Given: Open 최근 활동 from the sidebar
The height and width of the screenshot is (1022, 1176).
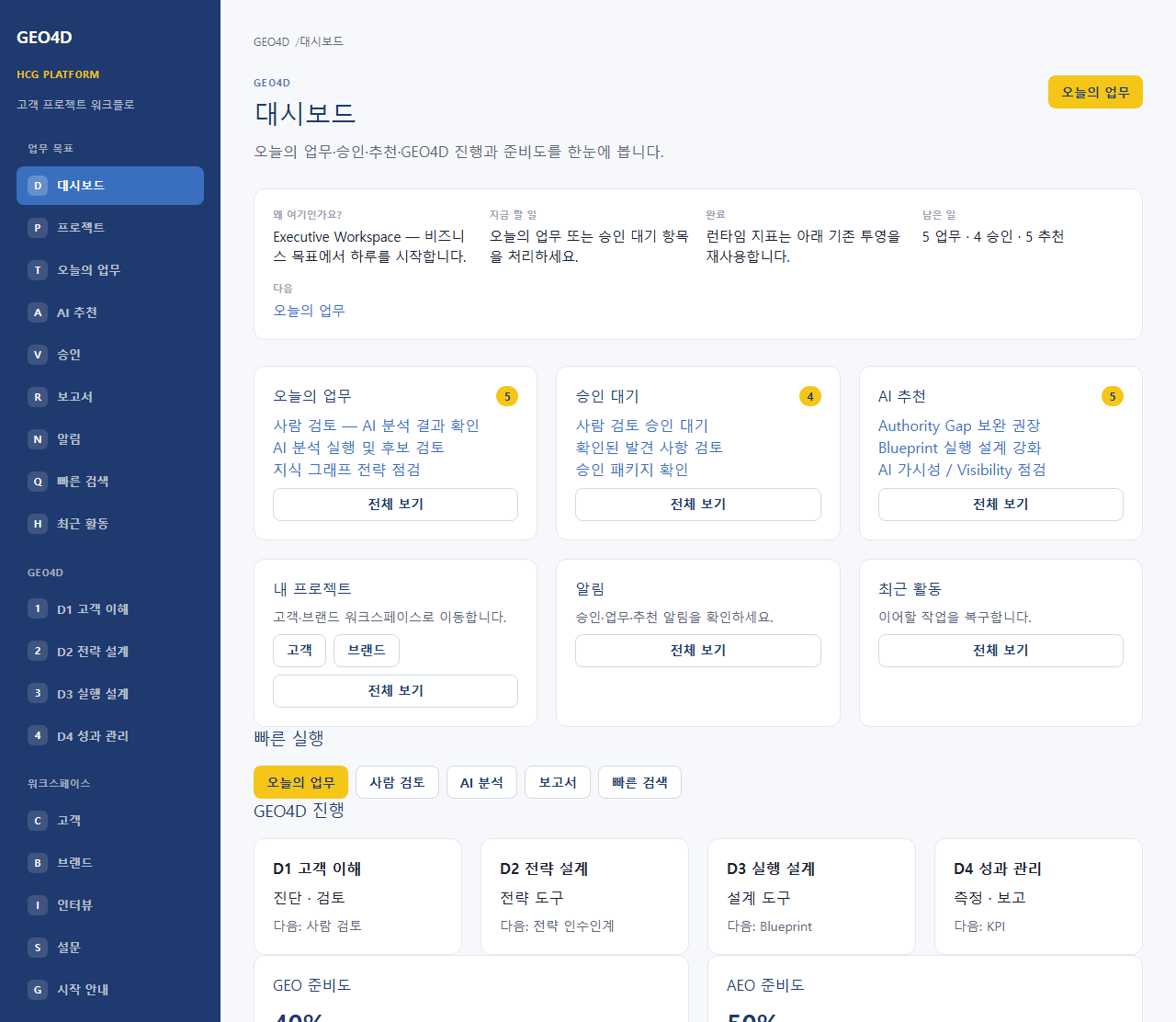Looking at the screenshot, I should (x=110, y=524).
